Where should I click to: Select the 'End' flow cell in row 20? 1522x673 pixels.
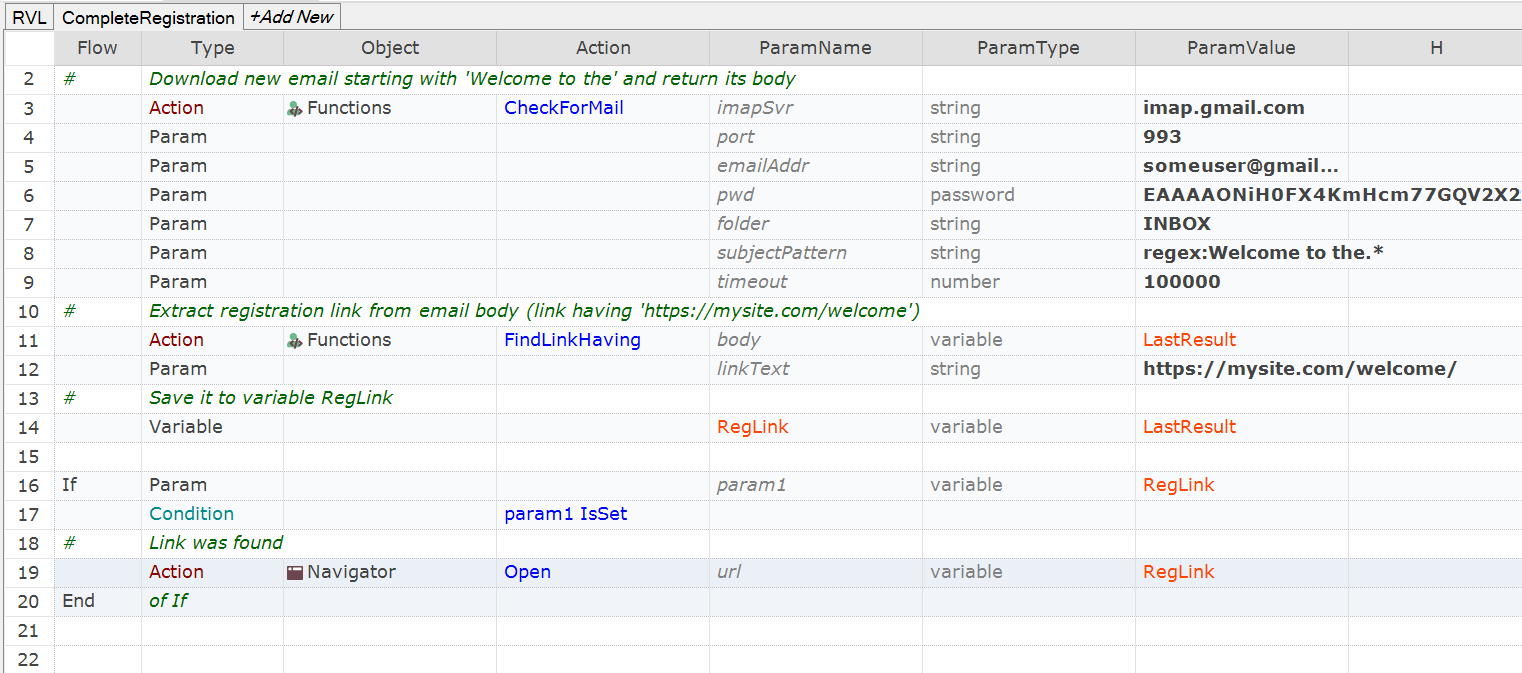97,601
